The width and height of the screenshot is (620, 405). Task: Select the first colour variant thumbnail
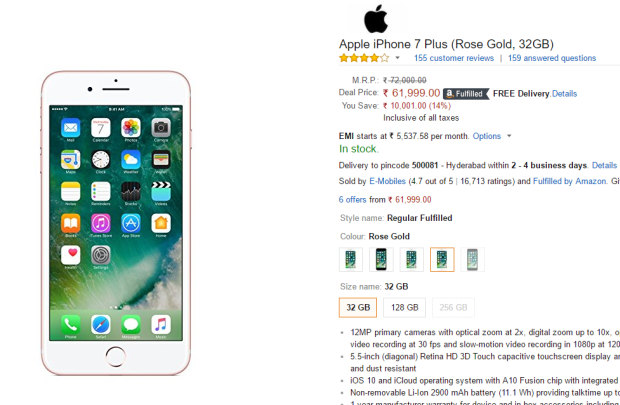[x=351, y=259]
